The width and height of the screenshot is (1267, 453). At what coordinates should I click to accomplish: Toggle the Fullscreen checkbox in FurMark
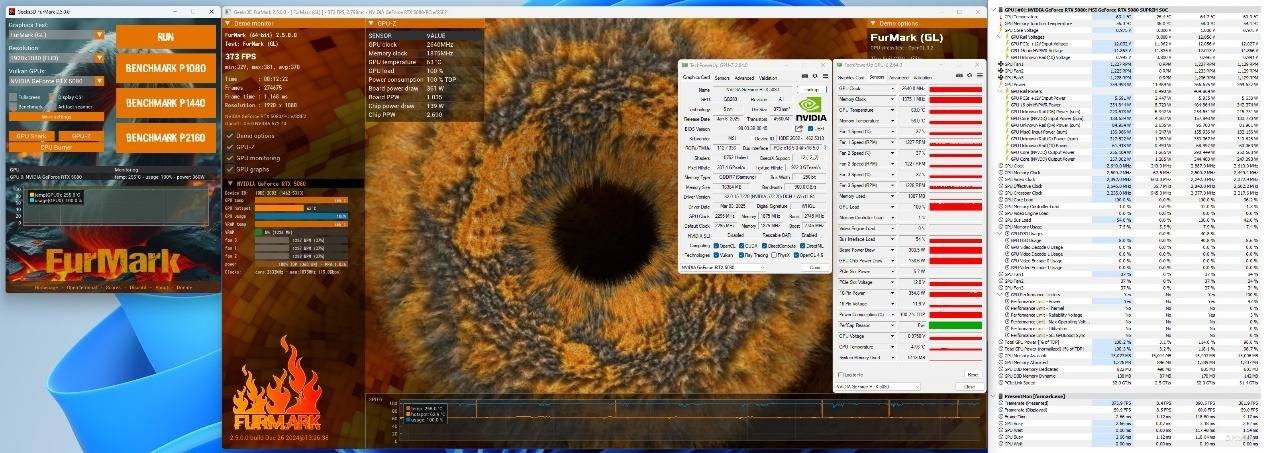pos(14,97)
